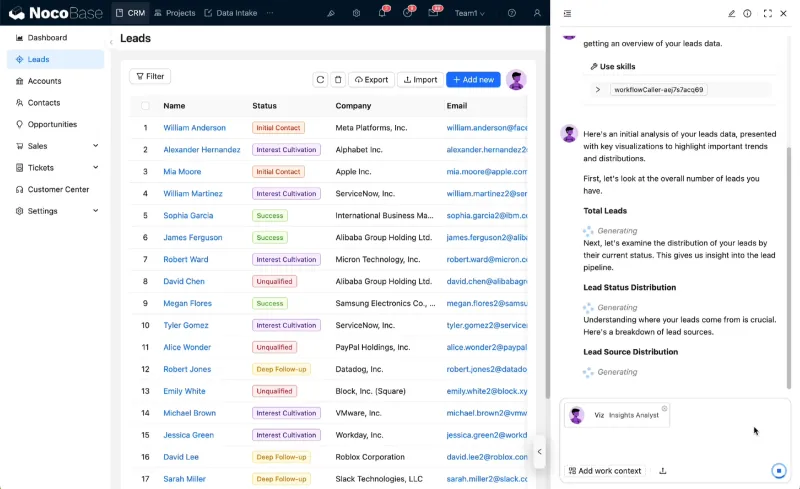The height and width of the screenshot is (489, 800).
Task: Switch to the Projects tab
Action: 174,13
